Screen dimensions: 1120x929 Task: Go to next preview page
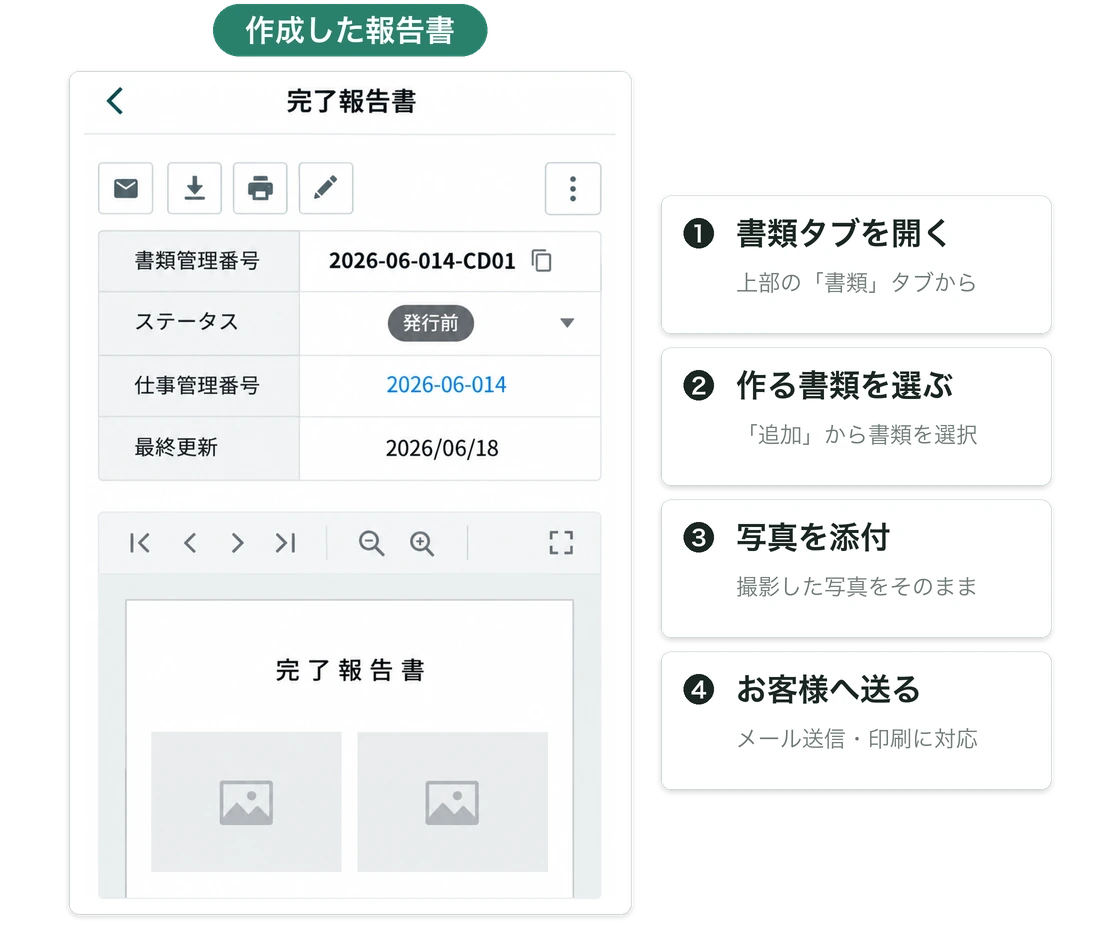[x=237, y=543]
